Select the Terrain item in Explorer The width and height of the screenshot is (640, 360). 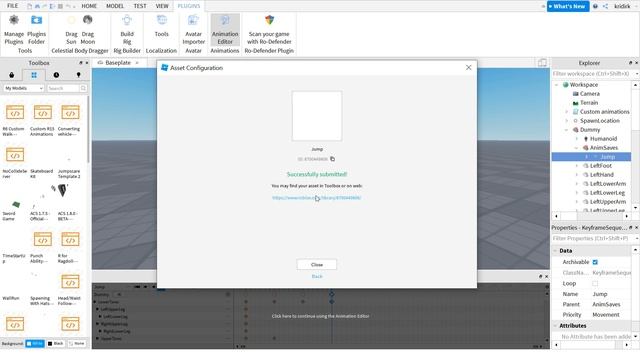[589, 103]
